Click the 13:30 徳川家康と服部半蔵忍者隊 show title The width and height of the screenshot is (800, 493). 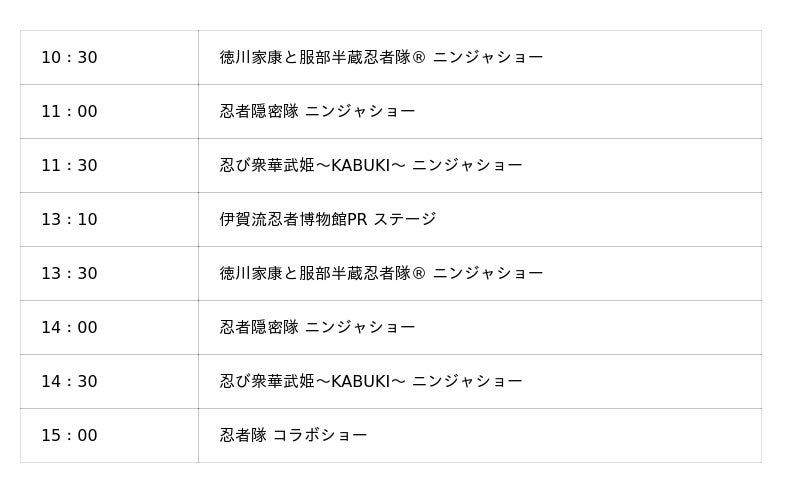pos(381,274)
